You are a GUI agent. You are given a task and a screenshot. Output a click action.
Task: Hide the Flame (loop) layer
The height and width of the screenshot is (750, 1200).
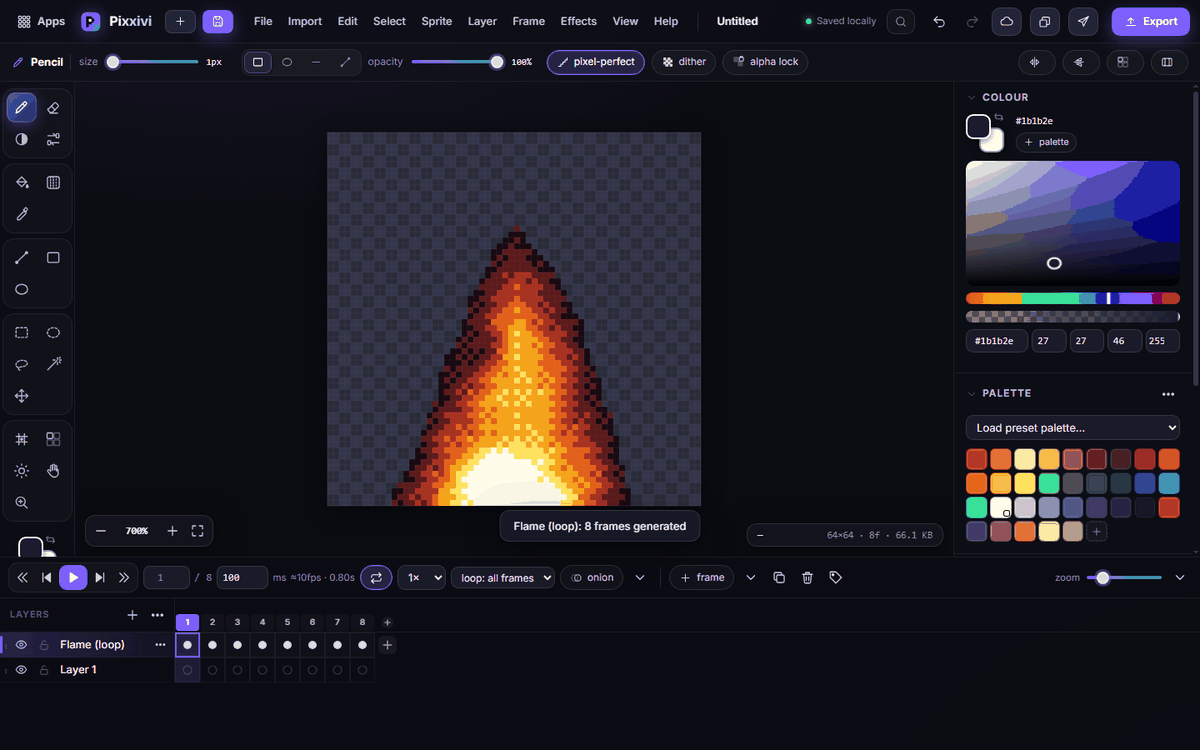(x=21, y=645)
